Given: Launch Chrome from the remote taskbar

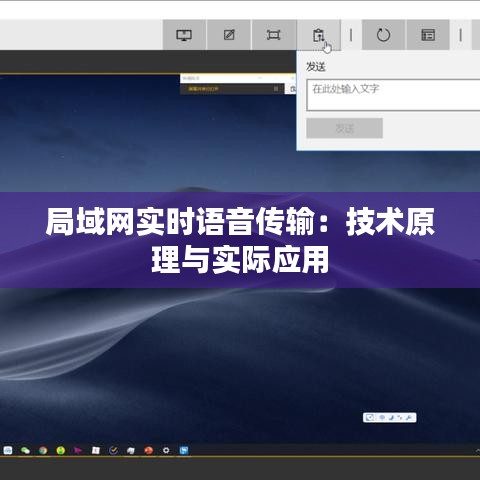Looking at the screenshot, I should 43,451.
